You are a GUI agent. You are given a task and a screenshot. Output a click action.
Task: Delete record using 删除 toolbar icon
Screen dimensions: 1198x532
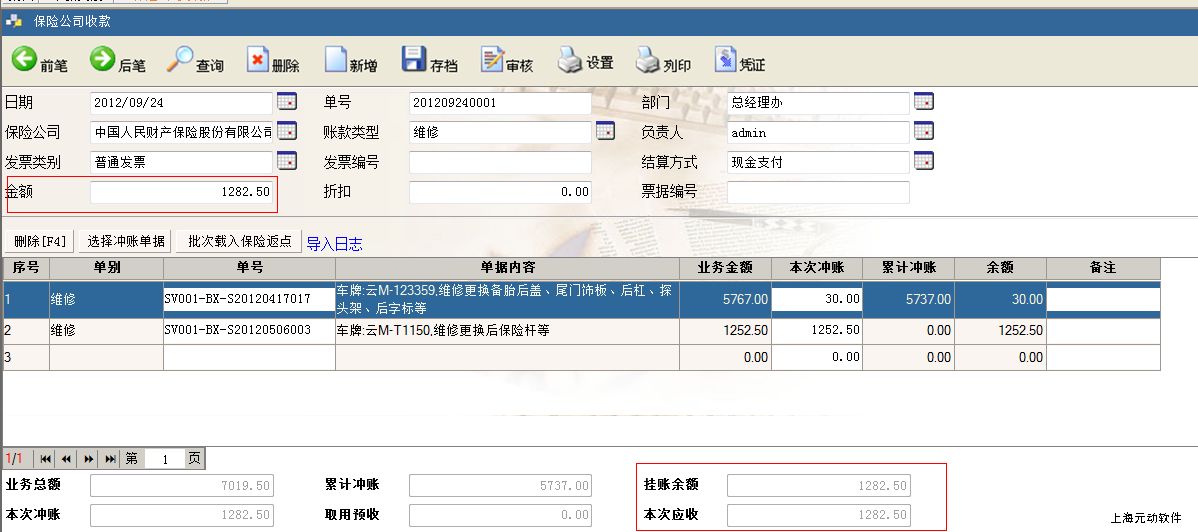click(x=258, y=61)
